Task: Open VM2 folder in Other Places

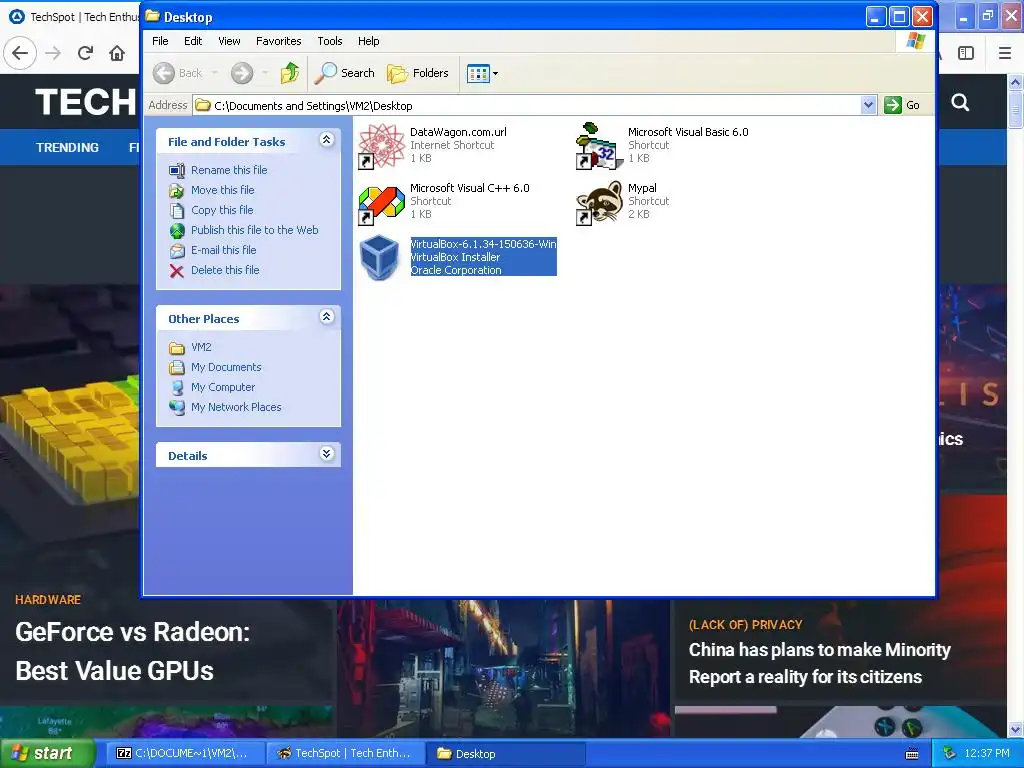Action: pyautogui.click(x=201, y=347)
